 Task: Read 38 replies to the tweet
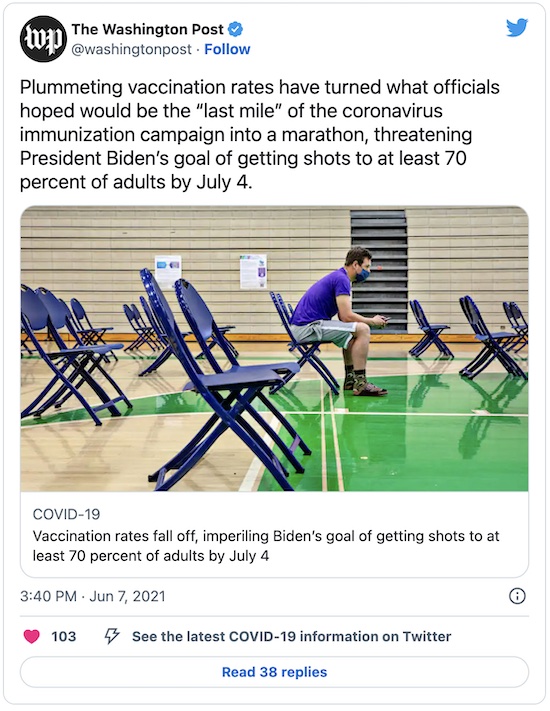tap(274, 672)
